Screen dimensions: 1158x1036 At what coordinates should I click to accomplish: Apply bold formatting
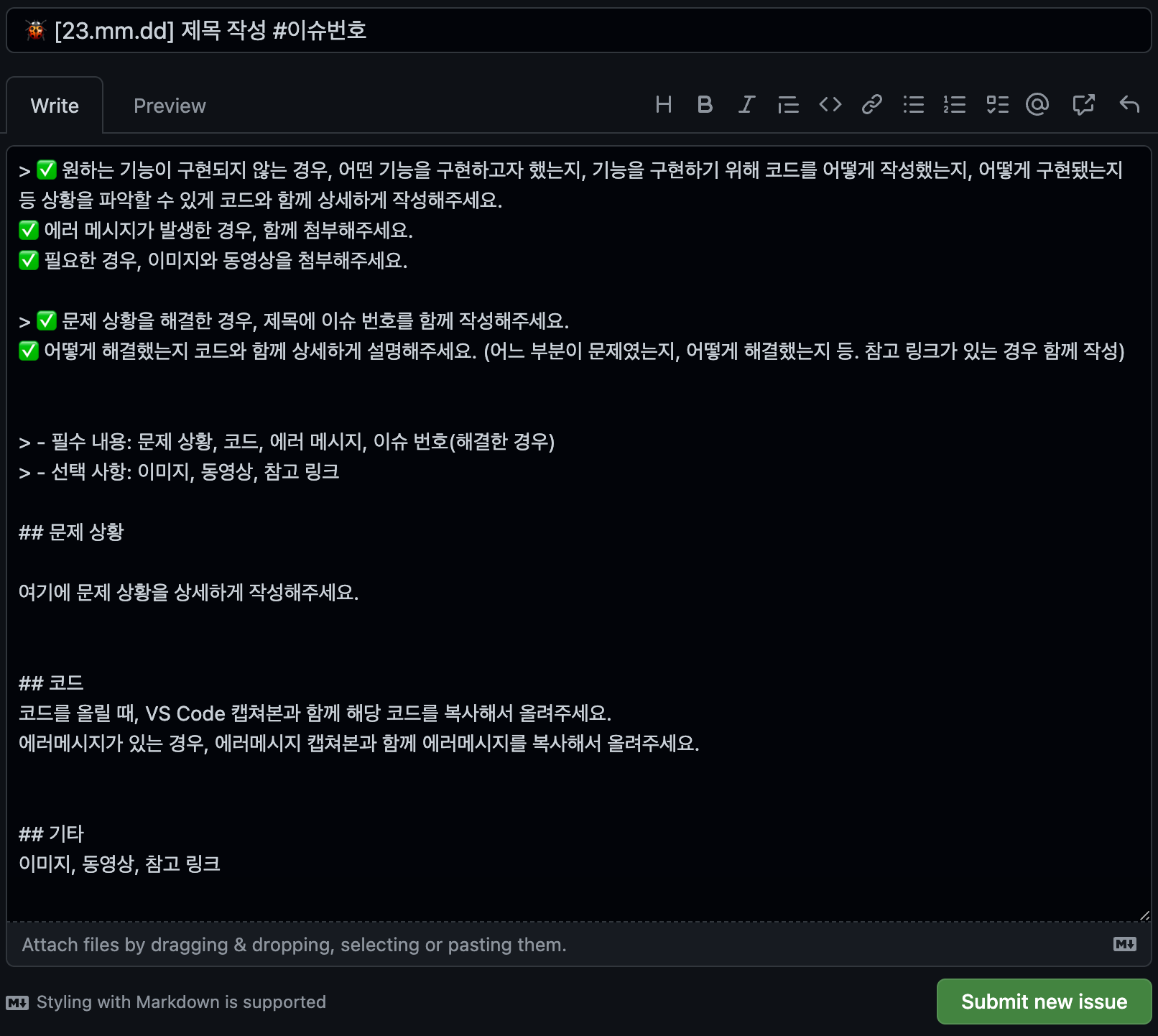(705, 105)
